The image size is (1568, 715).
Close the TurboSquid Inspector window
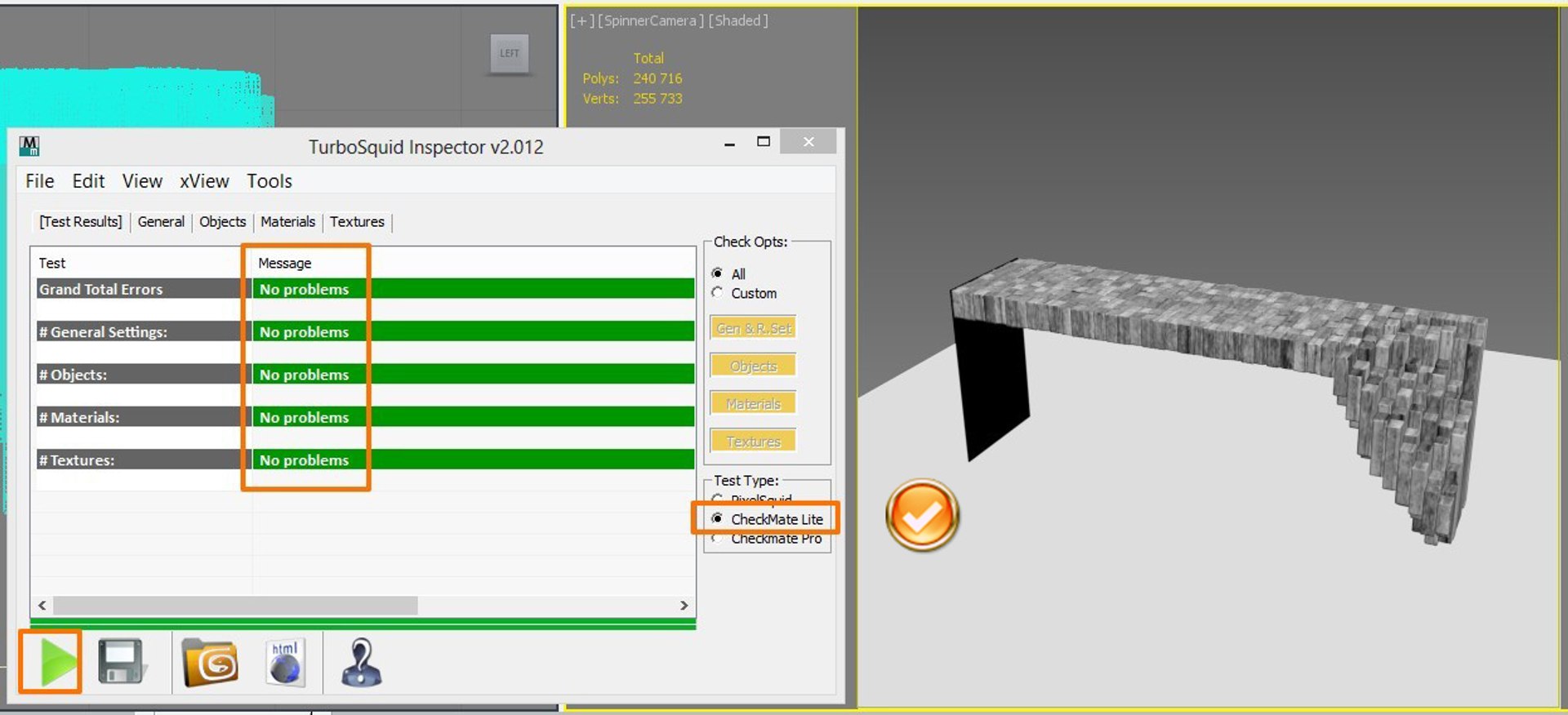(808, 142)
